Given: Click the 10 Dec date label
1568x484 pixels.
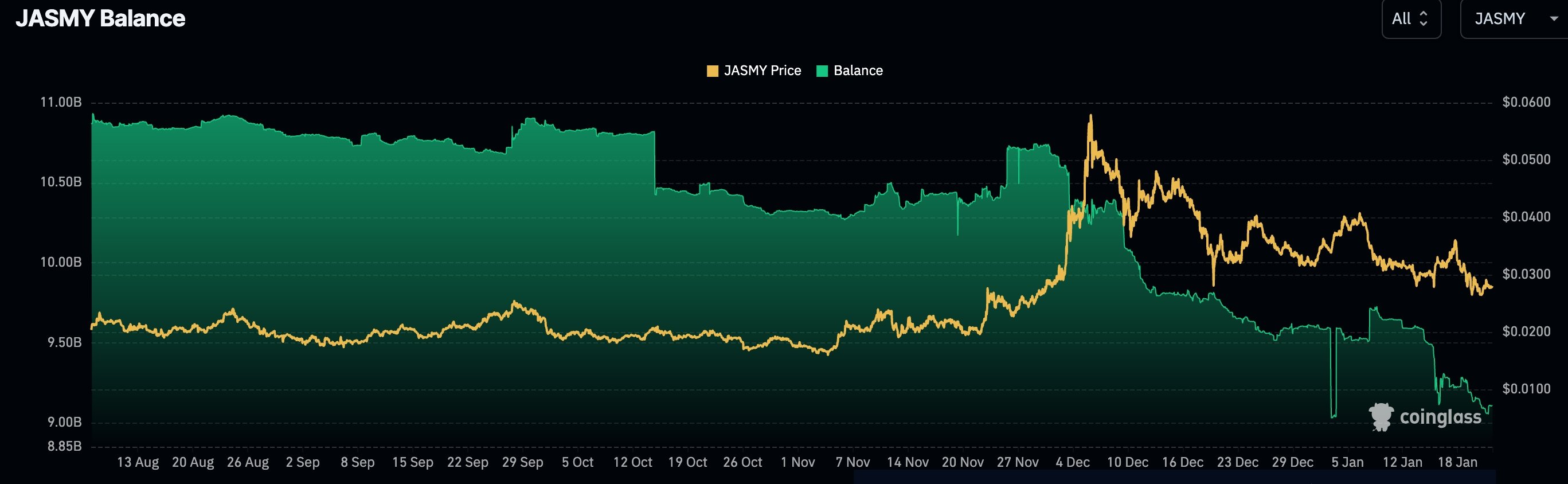Looking at the screenshot, I should point(1127,462).
